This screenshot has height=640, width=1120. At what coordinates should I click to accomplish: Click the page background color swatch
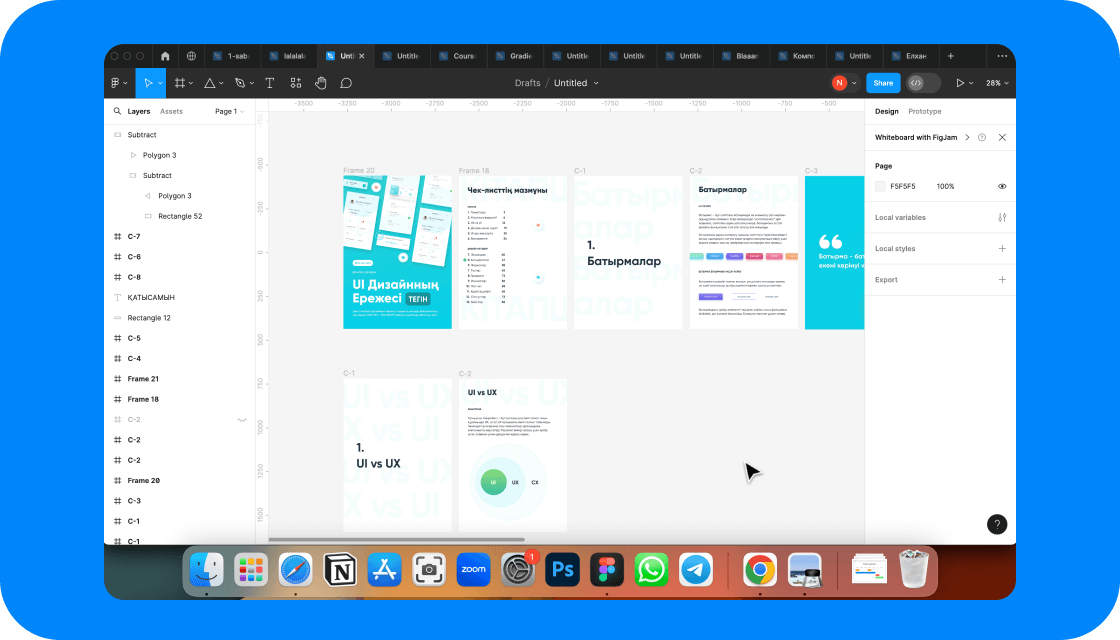tap(880, 186)
